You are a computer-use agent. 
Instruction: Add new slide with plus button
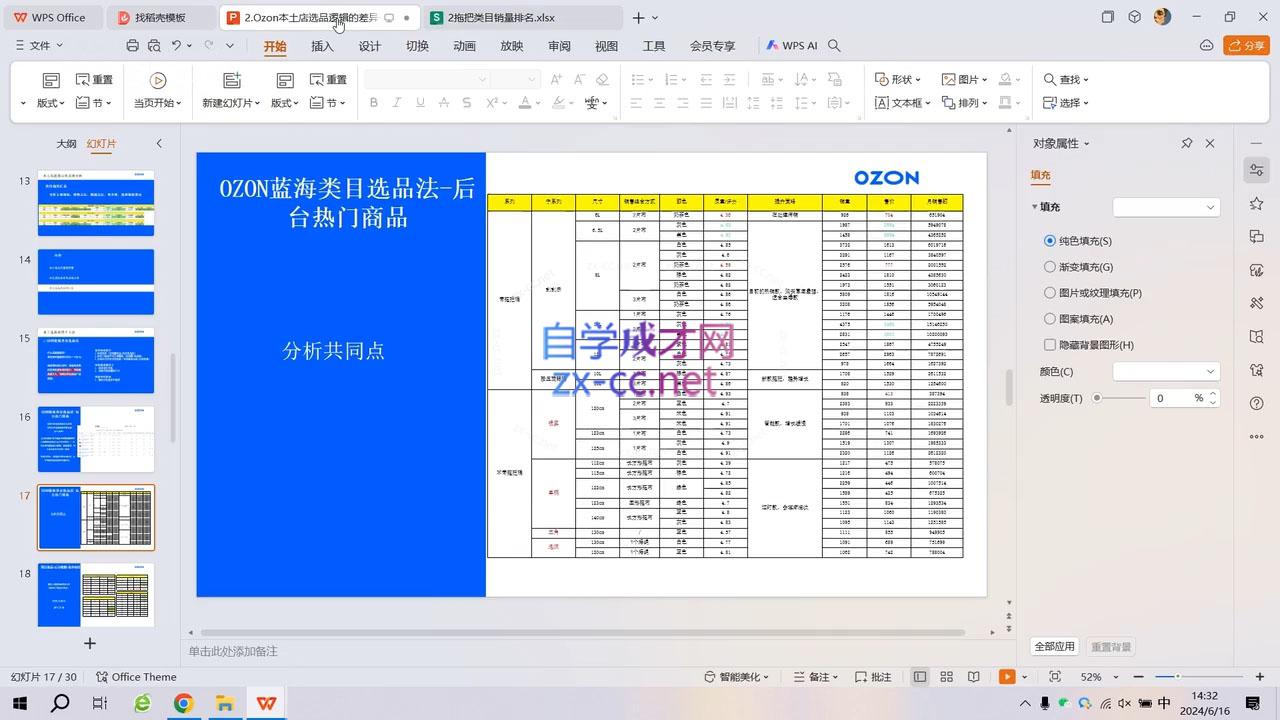pyautogui.click(x=90, y=643)
